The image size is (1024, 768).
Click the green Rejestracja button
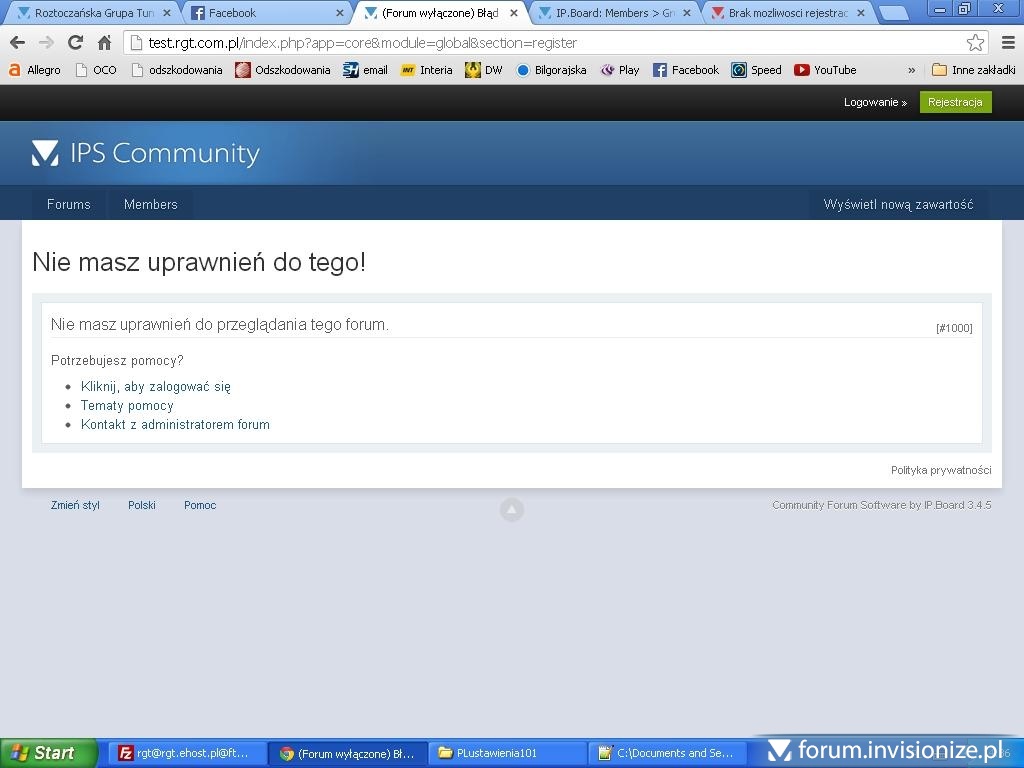[955, 102]
